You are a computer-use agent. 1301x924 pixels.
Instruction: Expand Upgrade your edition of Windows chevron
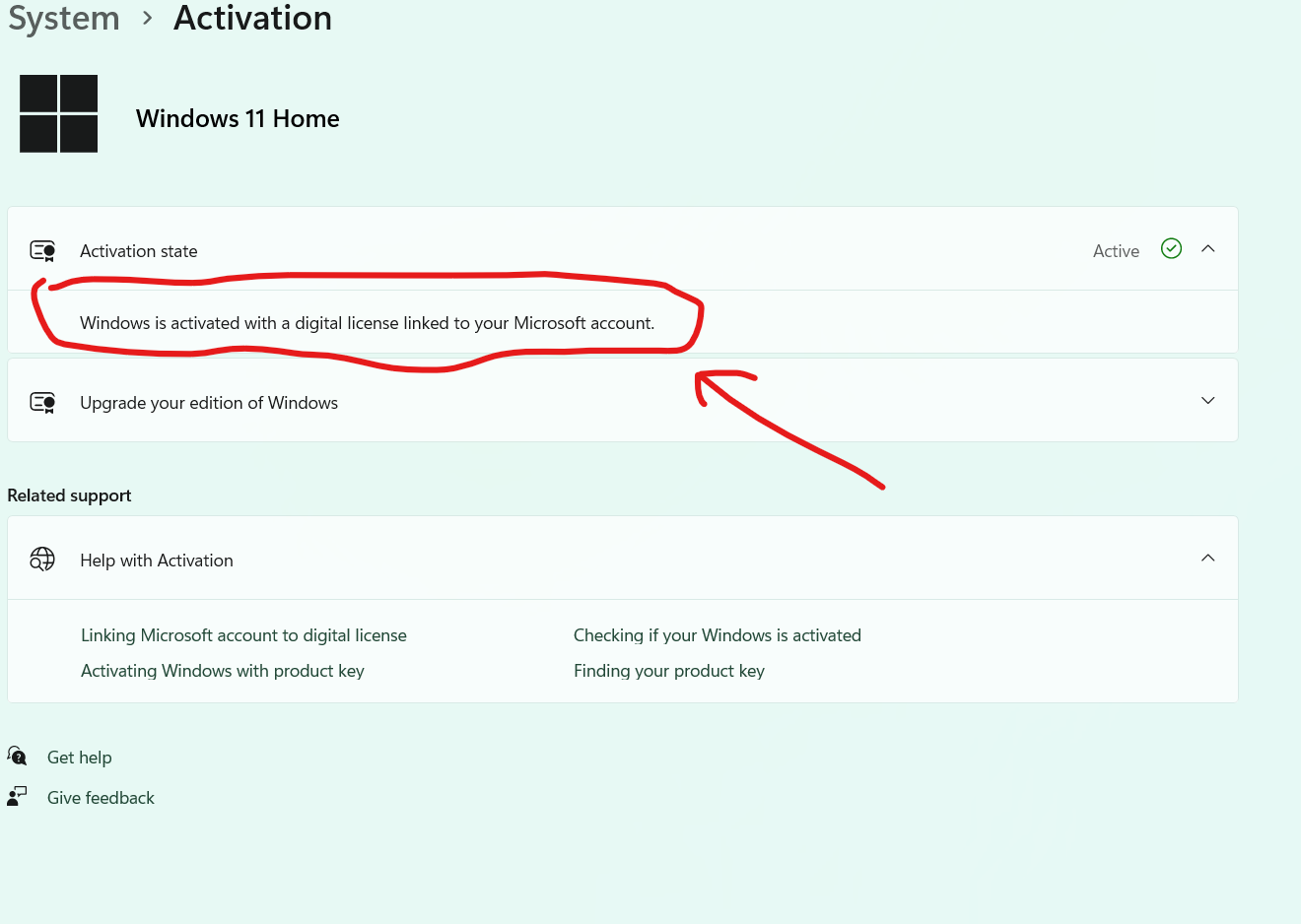(x=1208, y=401)
